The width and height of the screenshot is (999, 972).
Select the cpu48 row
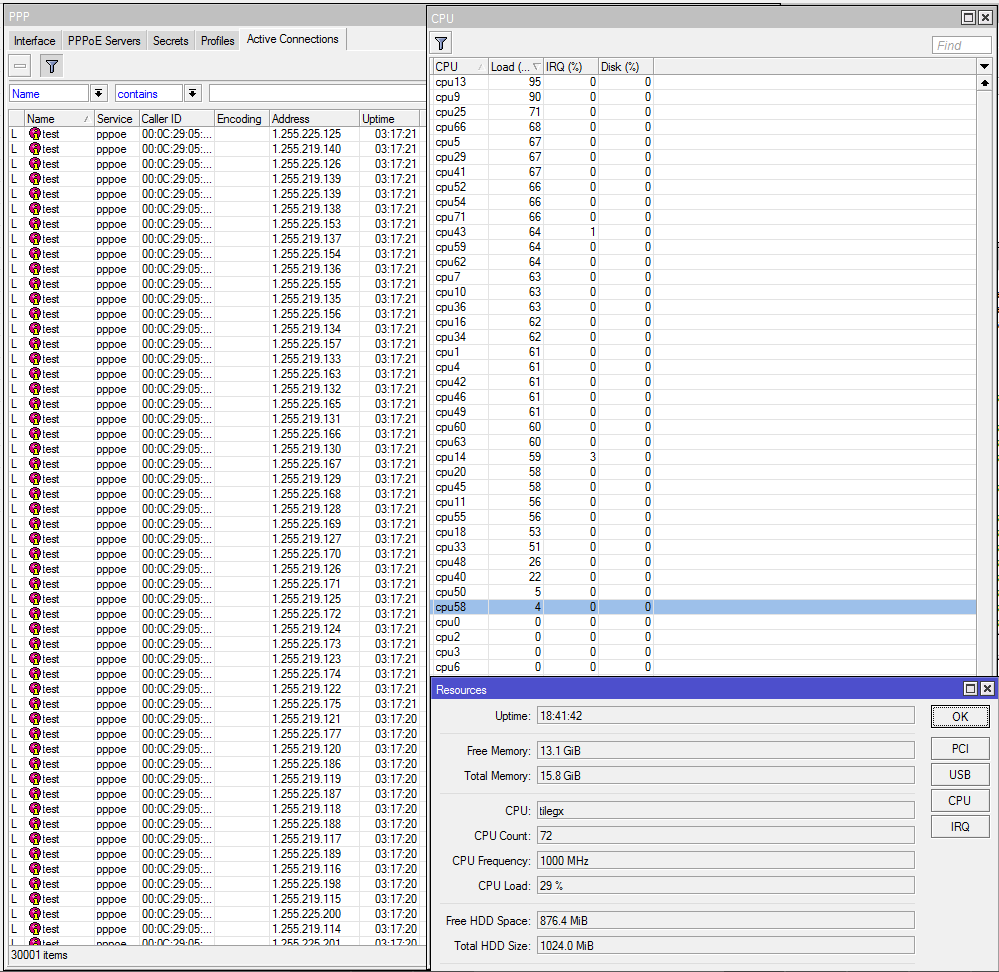703,562
